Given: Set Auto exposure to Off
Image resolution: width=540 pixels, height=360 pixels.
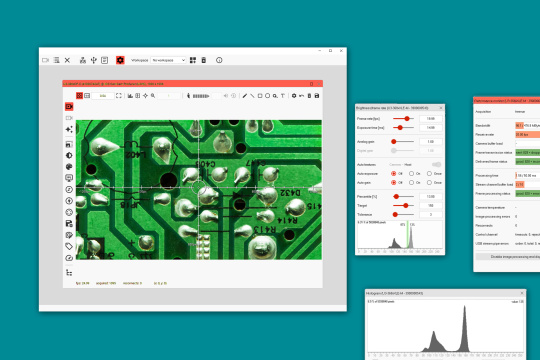Looking at the screenshot, I should (394, 174).
